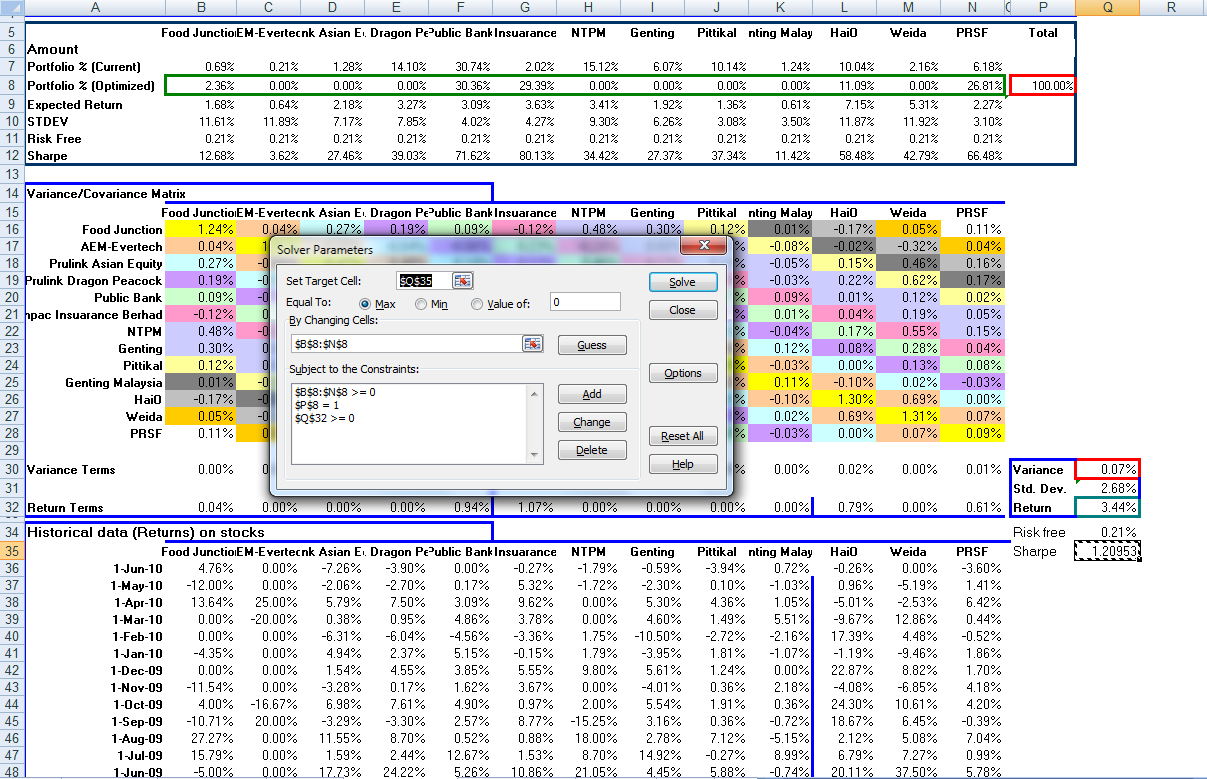Screen dimensions: 1207x779
Task: Select the Total cell showing 100.00%
Action: coord(1043,85)
